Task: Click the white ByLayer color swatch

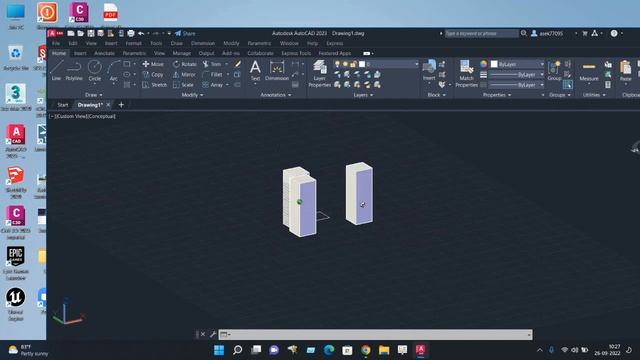Action: click(x=494, y=64)
